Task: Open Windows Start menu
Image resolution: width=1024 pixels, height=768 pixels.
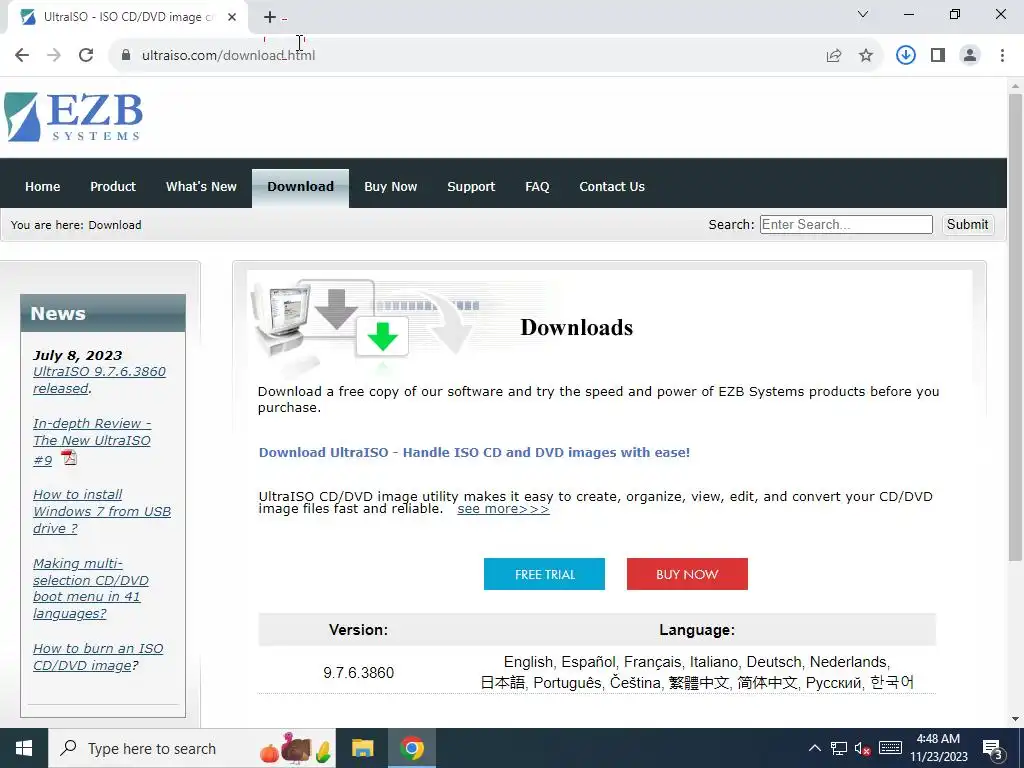Action: click(24, 748)
